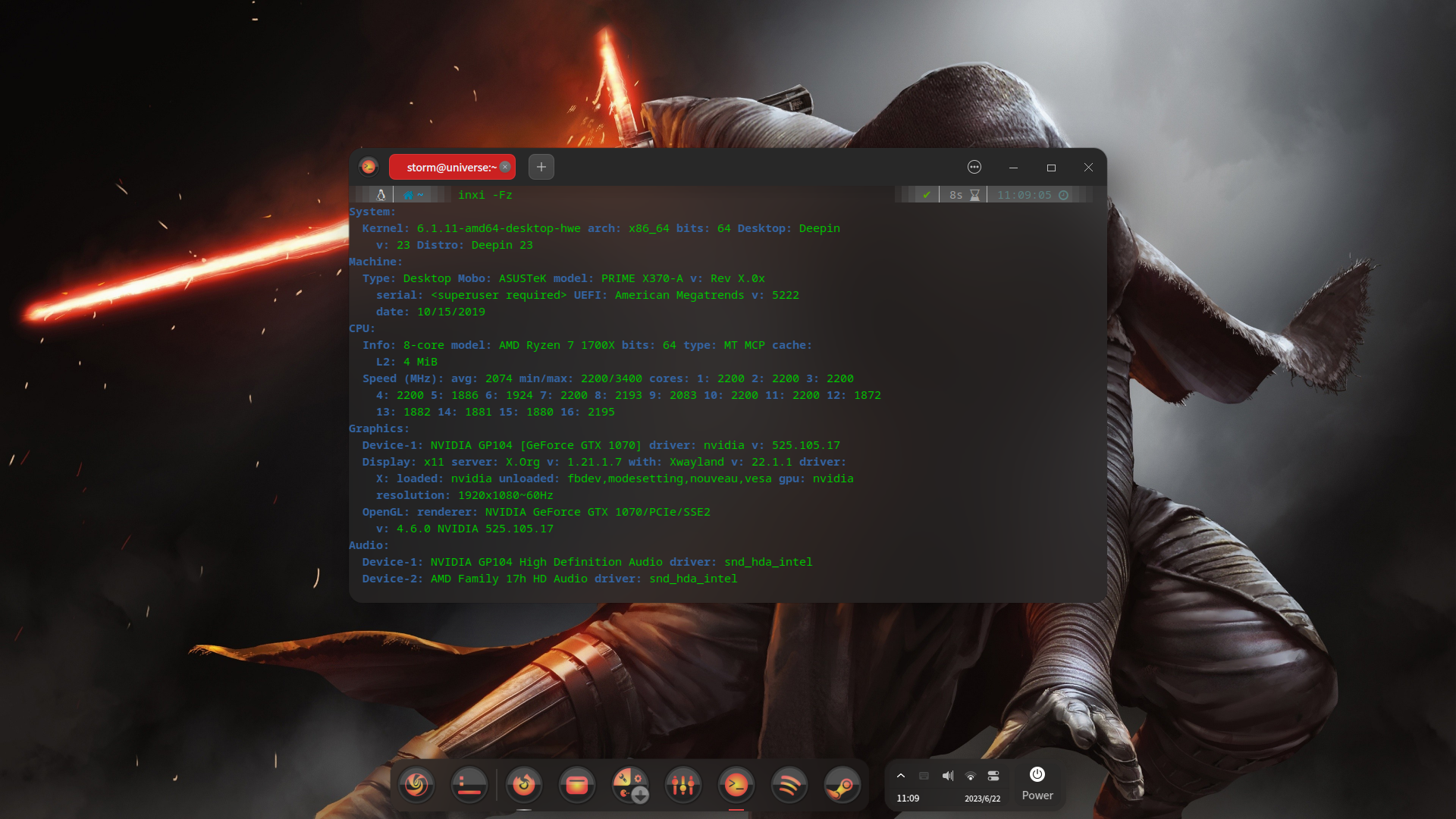Click the kernel version 6.1.11-amd64-desktop-hwe
The height and width of the screenshot is (819, 1456).
click(x=498, y=228)
